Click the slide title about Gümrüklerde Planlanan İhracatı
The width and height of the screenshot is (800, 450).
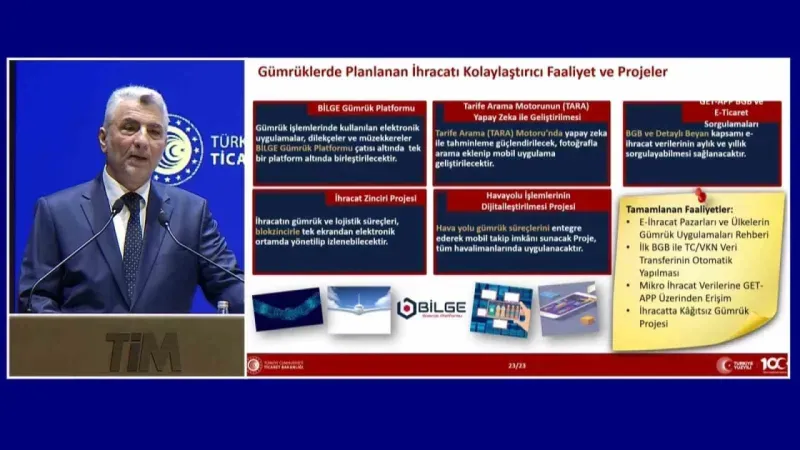[x=462, y=72]
